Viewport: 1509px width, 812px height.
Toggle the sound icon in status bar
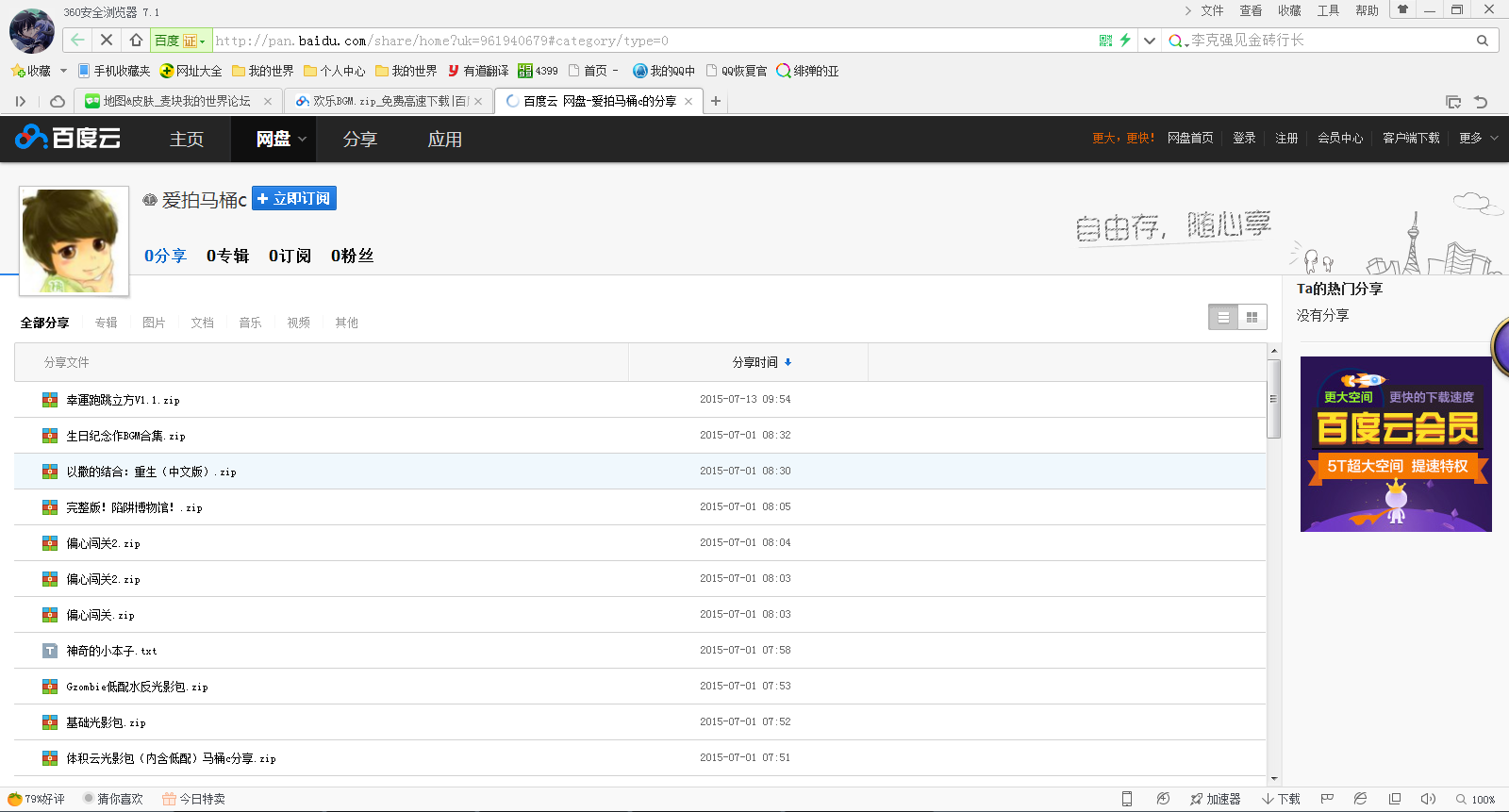click(x=1428, y=799)
